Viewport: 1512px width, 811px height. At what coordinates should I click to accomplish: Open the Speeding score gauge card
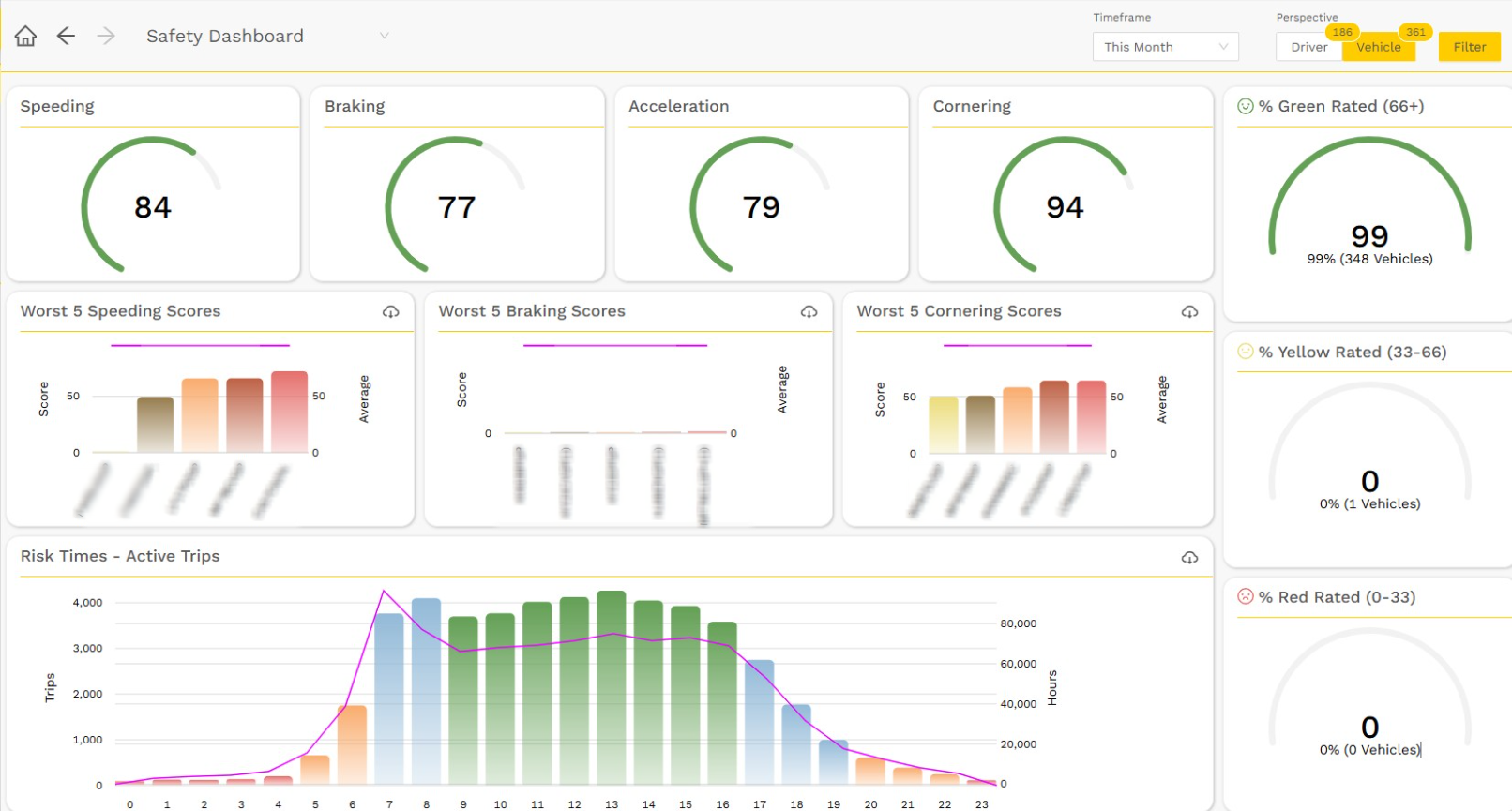point(153,185)
